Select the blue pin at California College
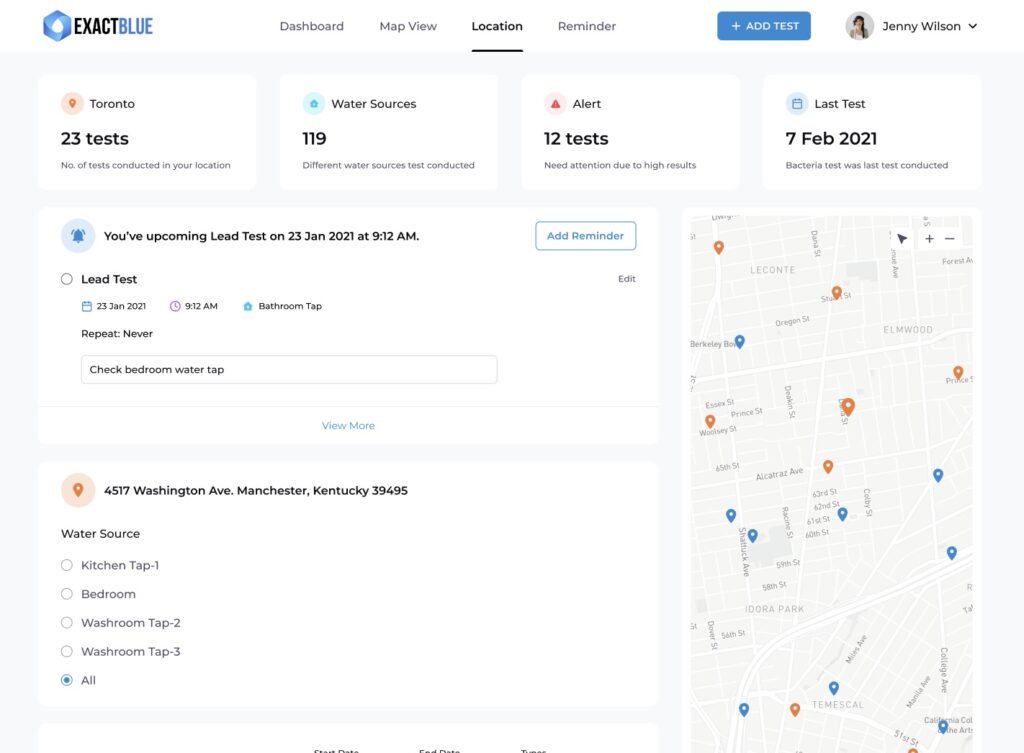Screen dimensions: 1024x753 click(x=943, y=726)
